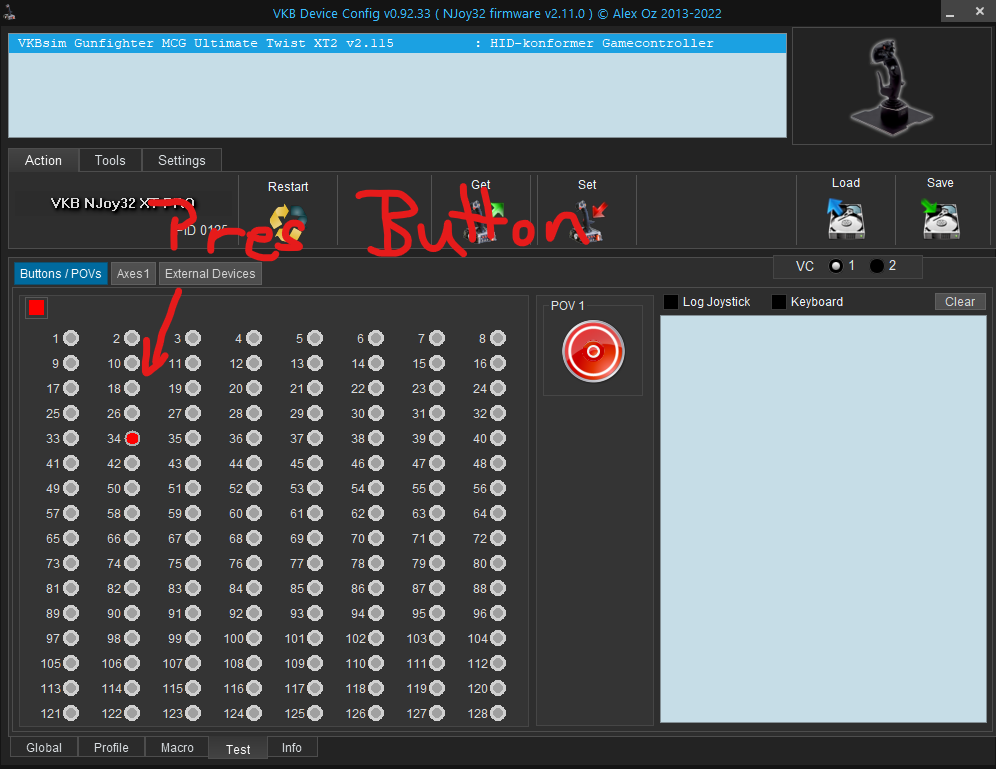The image size is (996, 769).
Task: Click the Get settings icon
Action: (x=481, y=221)
